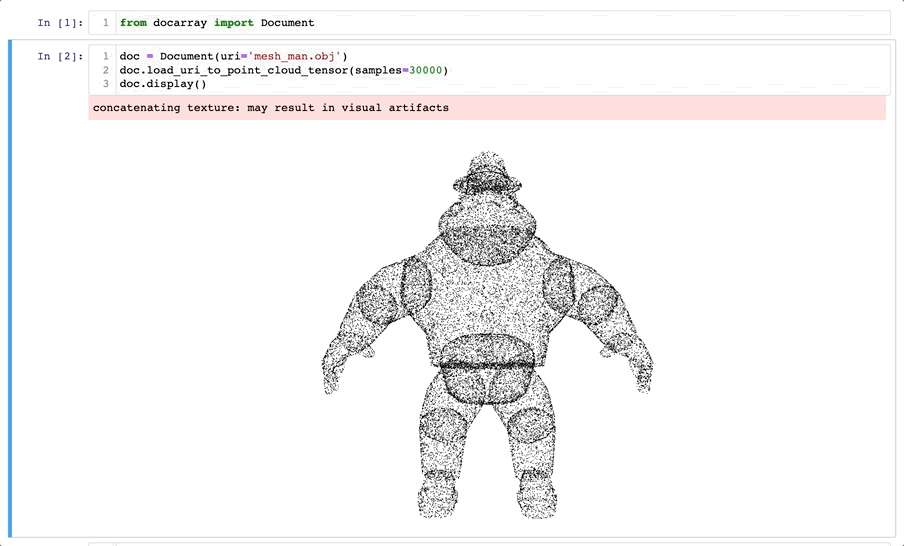Click the 'In [2]:' cell prompt

click(60, 57)
